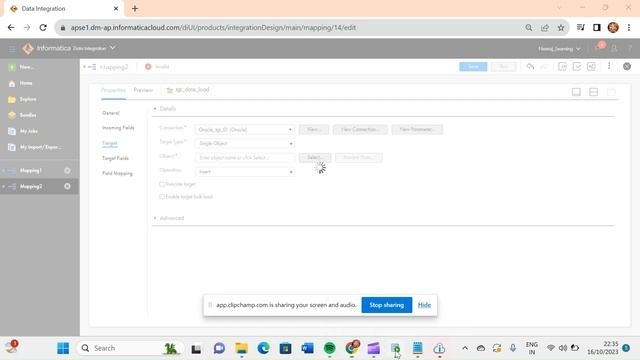The height and width of the screenshot is (360, 640).
Task: Click the undo icon in the mapping toolbar
Action: pyautogui.click(x=530, y=67)
